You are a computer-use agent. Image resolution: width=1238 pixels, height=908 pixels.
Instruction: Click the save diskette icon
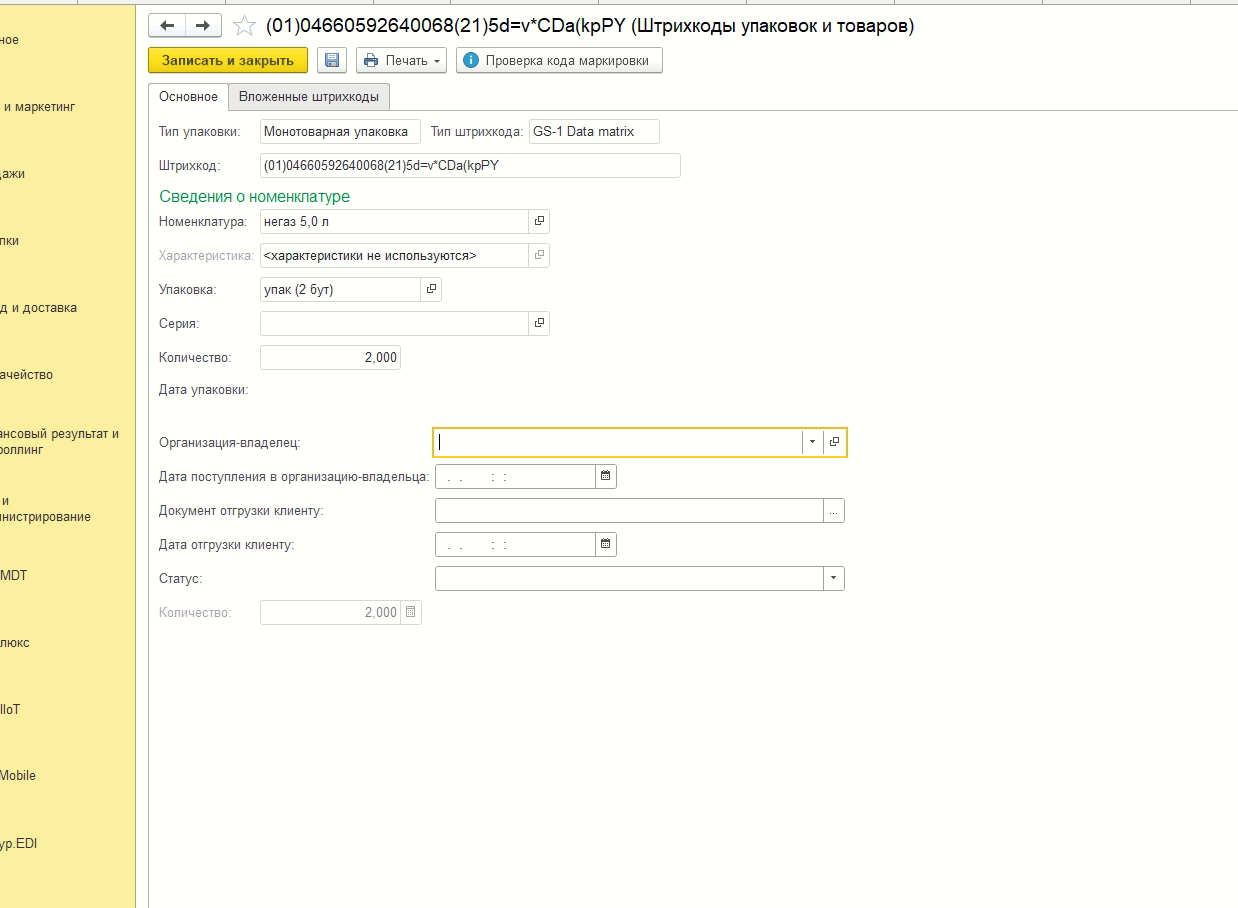coord(332,61)
